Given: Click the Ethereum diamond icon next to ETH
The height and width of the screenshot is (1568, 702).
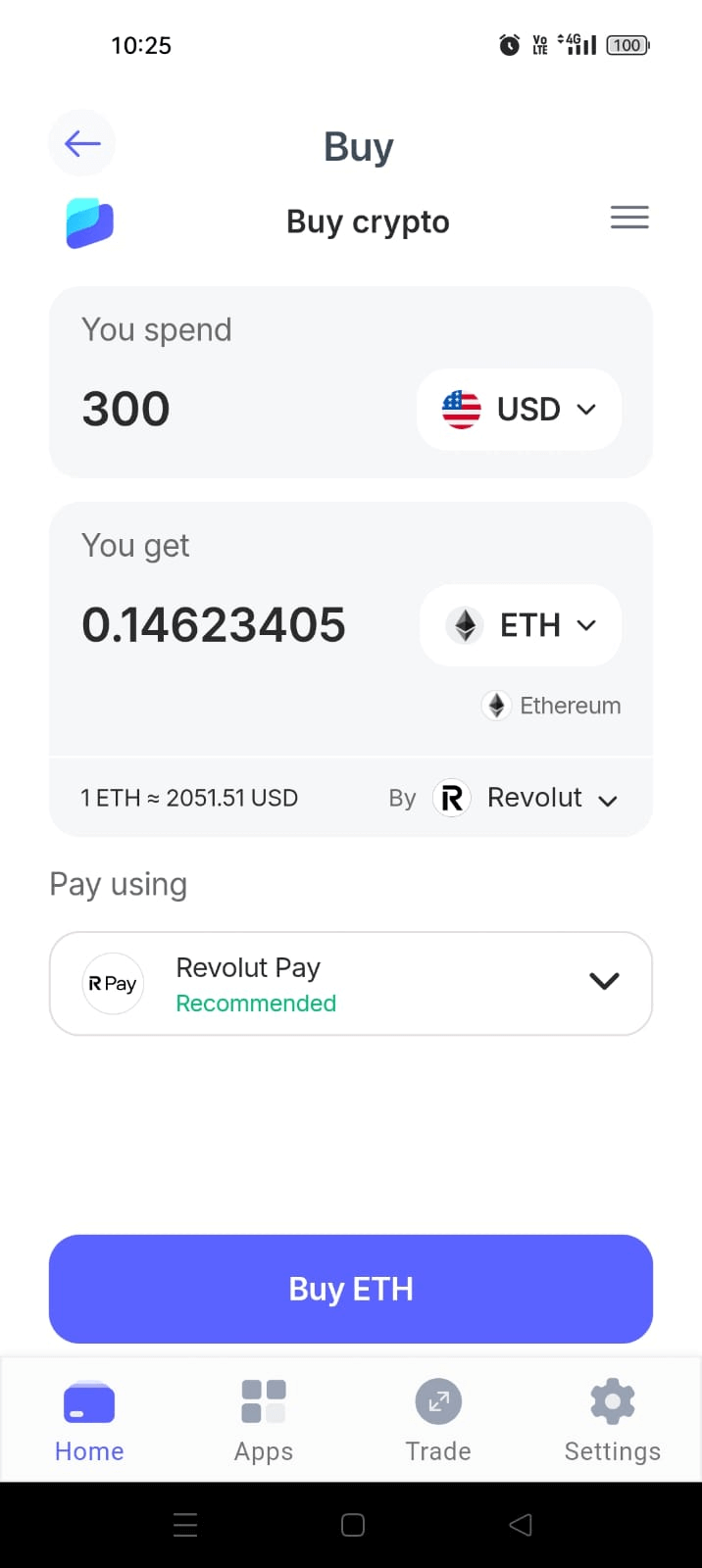Looking at the screenshot, I should pos(465,624).
